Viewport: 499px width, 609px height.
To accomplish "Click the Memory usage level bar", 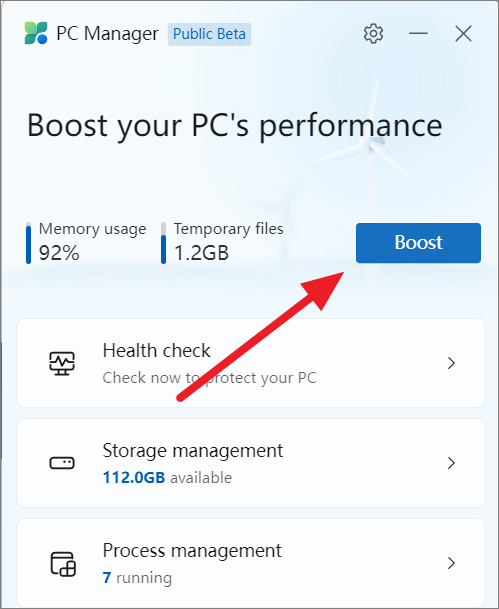I will [x=28, y=243].
